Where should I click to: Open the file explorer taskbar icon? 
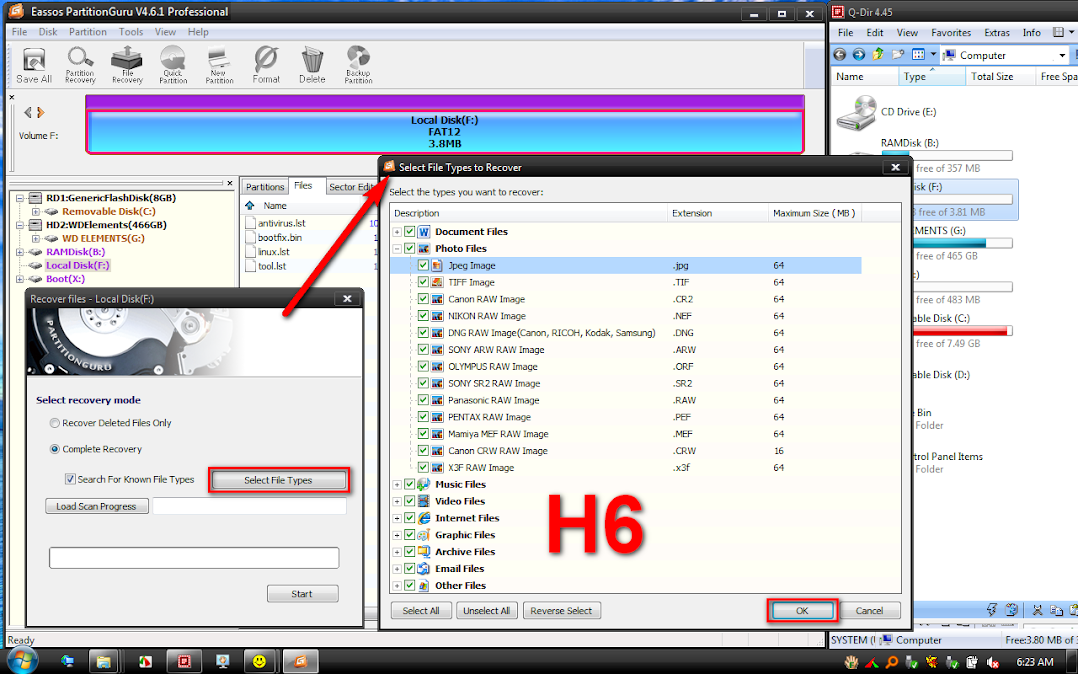[103, 662]
